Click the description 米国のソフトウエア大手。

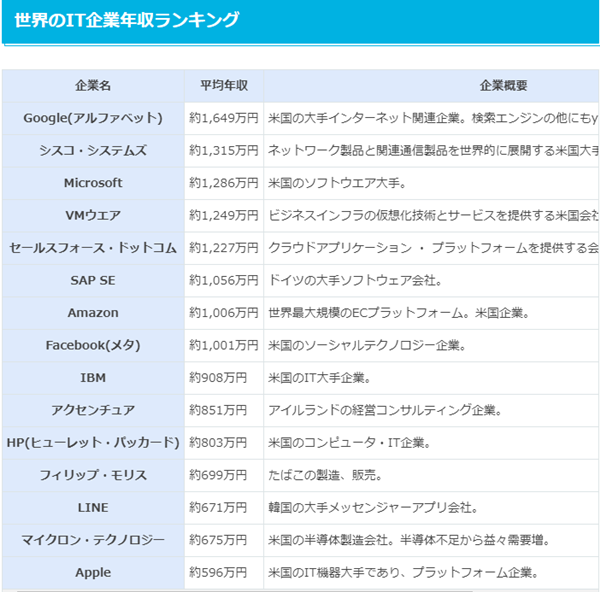[338, 183]
